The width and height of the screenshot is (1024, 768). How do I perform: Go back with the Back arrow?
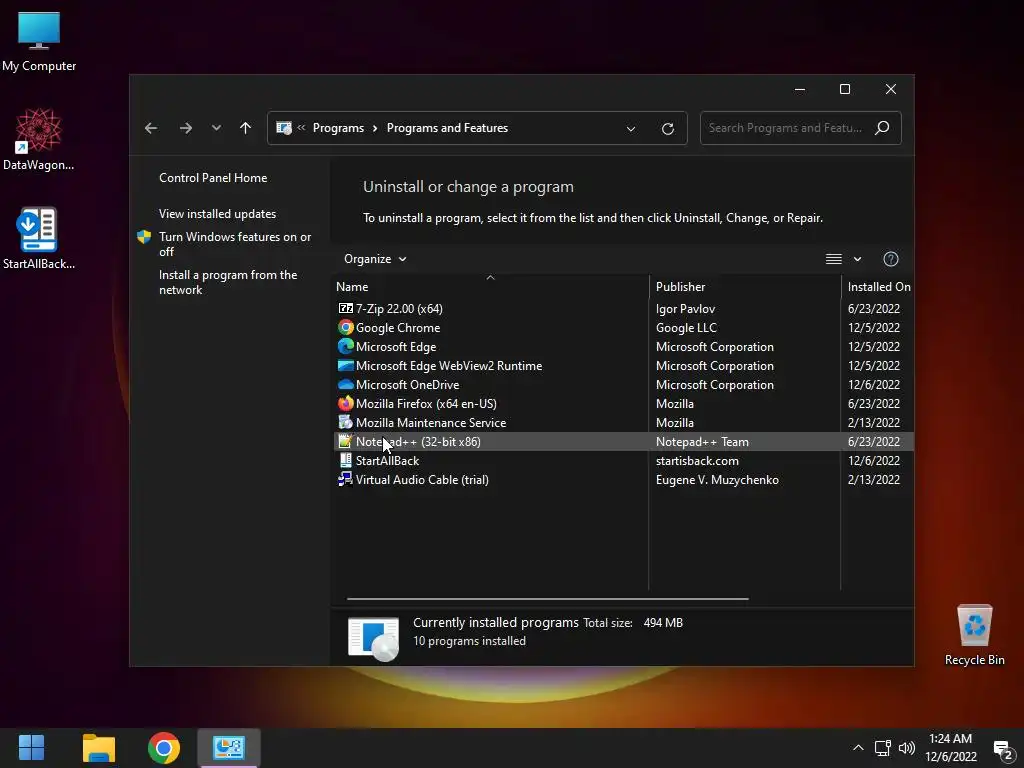tap(151, 128)
